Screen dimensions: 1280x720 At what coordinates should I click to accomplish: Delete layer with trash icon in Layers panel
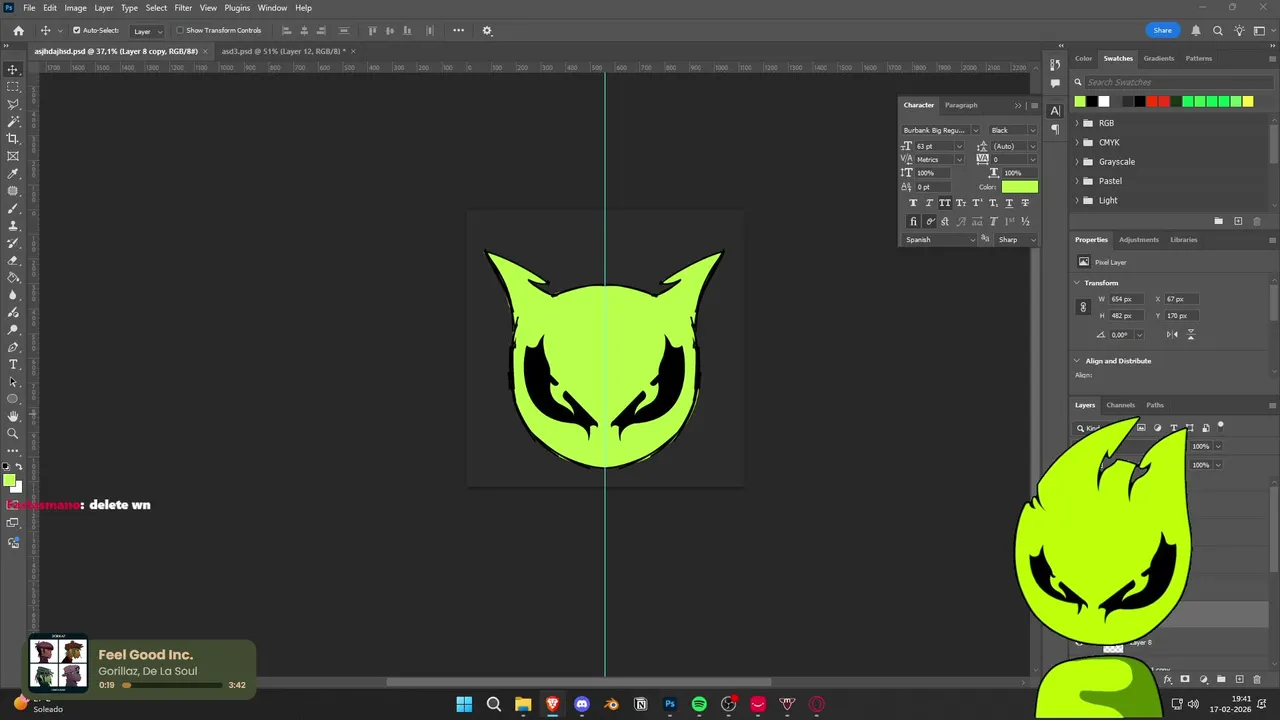1259,679
